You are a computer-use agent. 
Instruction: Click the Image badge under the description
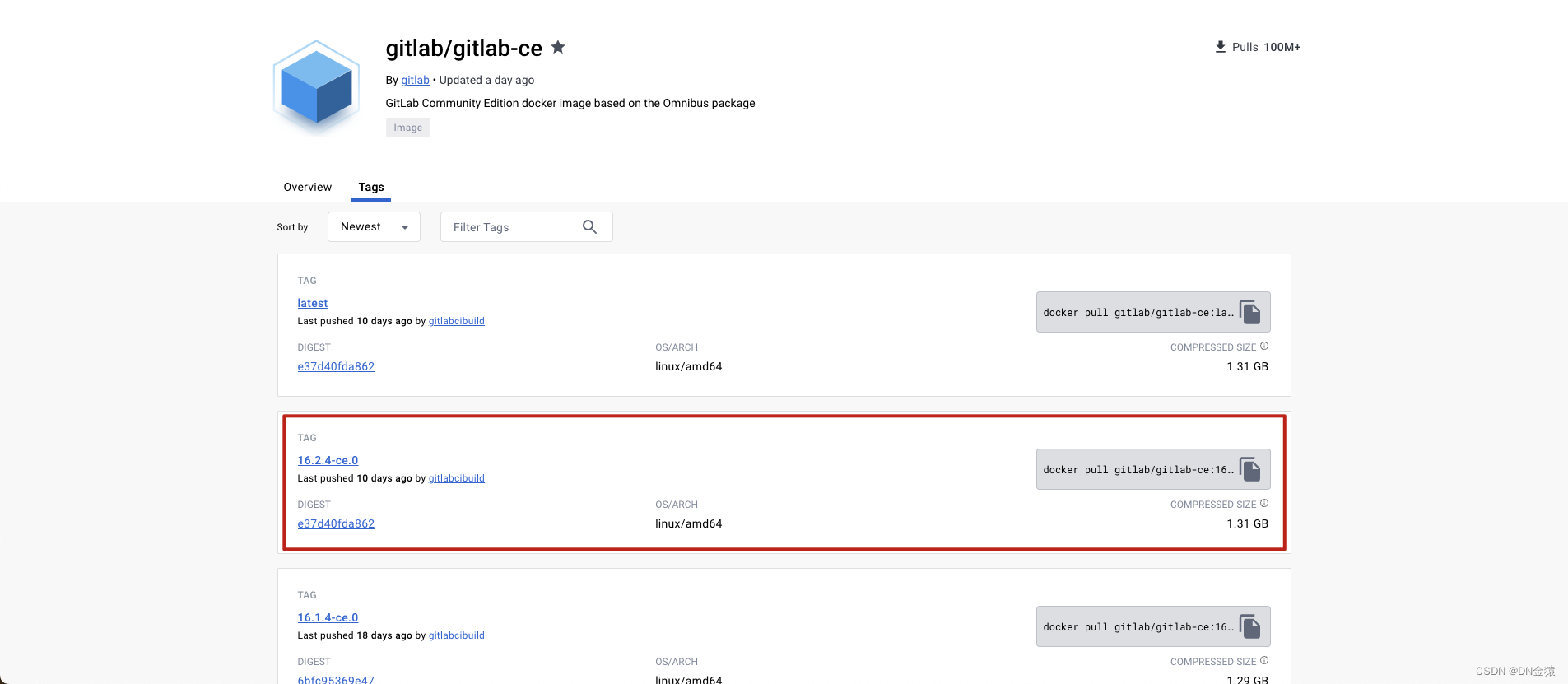[x=408, y=128]
